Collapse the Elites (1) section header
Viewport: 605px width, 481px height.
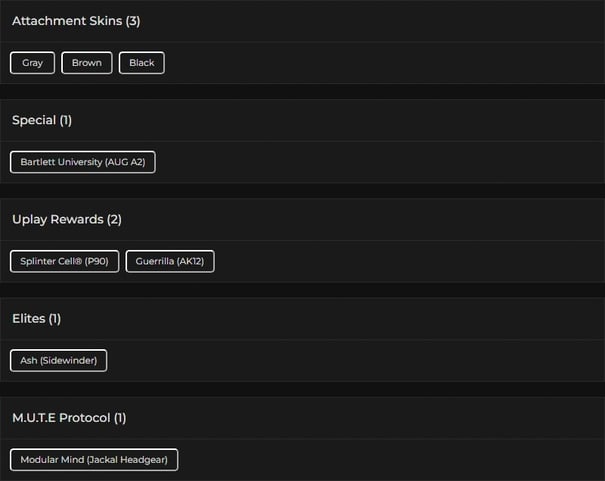point(300,318)
